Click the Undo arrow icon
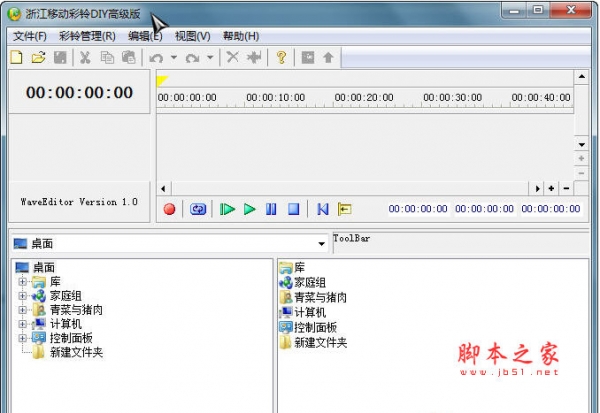 pos(156,58)
